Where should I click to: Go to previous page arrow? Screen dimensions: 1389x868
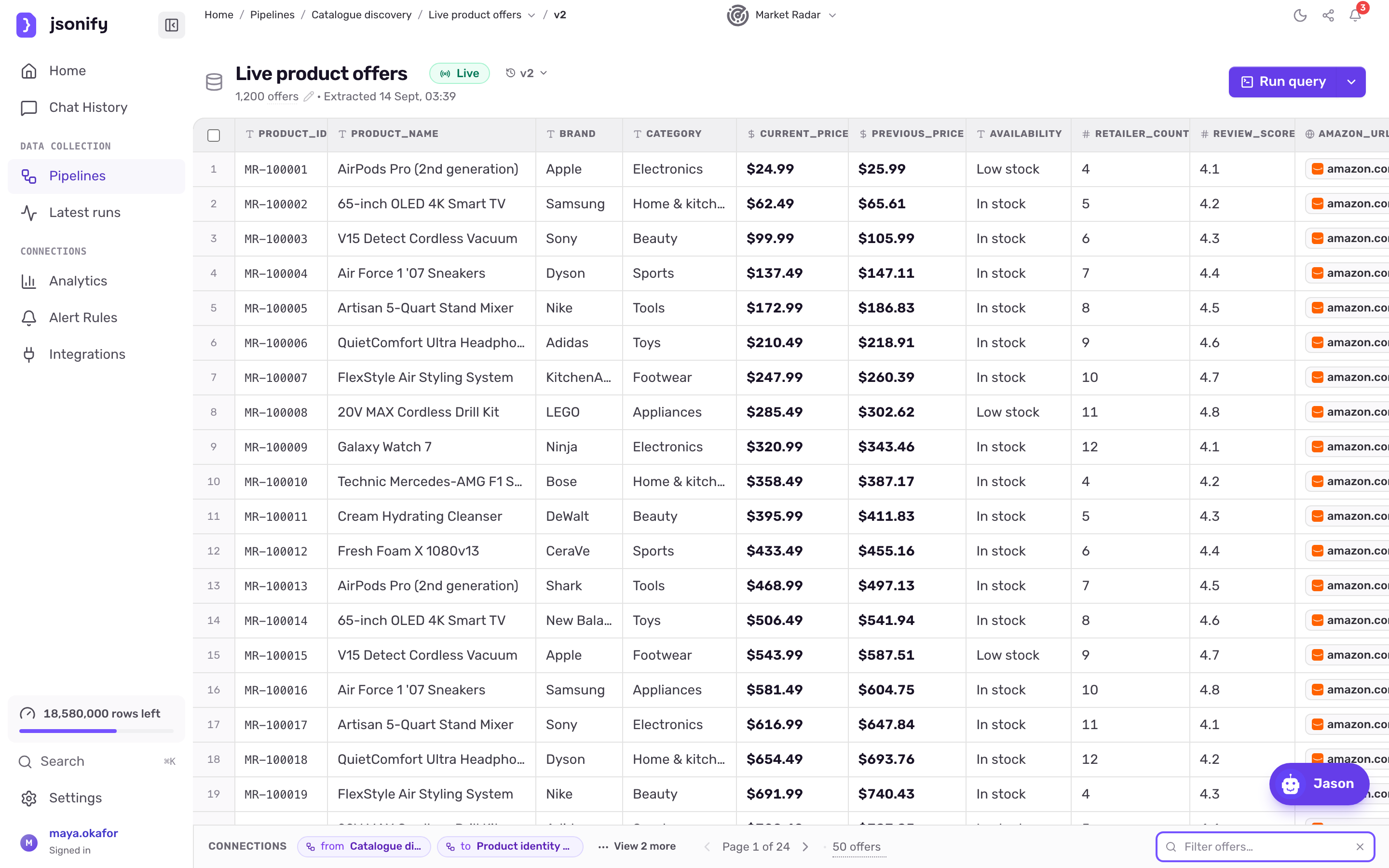click(x=707, y=847)
